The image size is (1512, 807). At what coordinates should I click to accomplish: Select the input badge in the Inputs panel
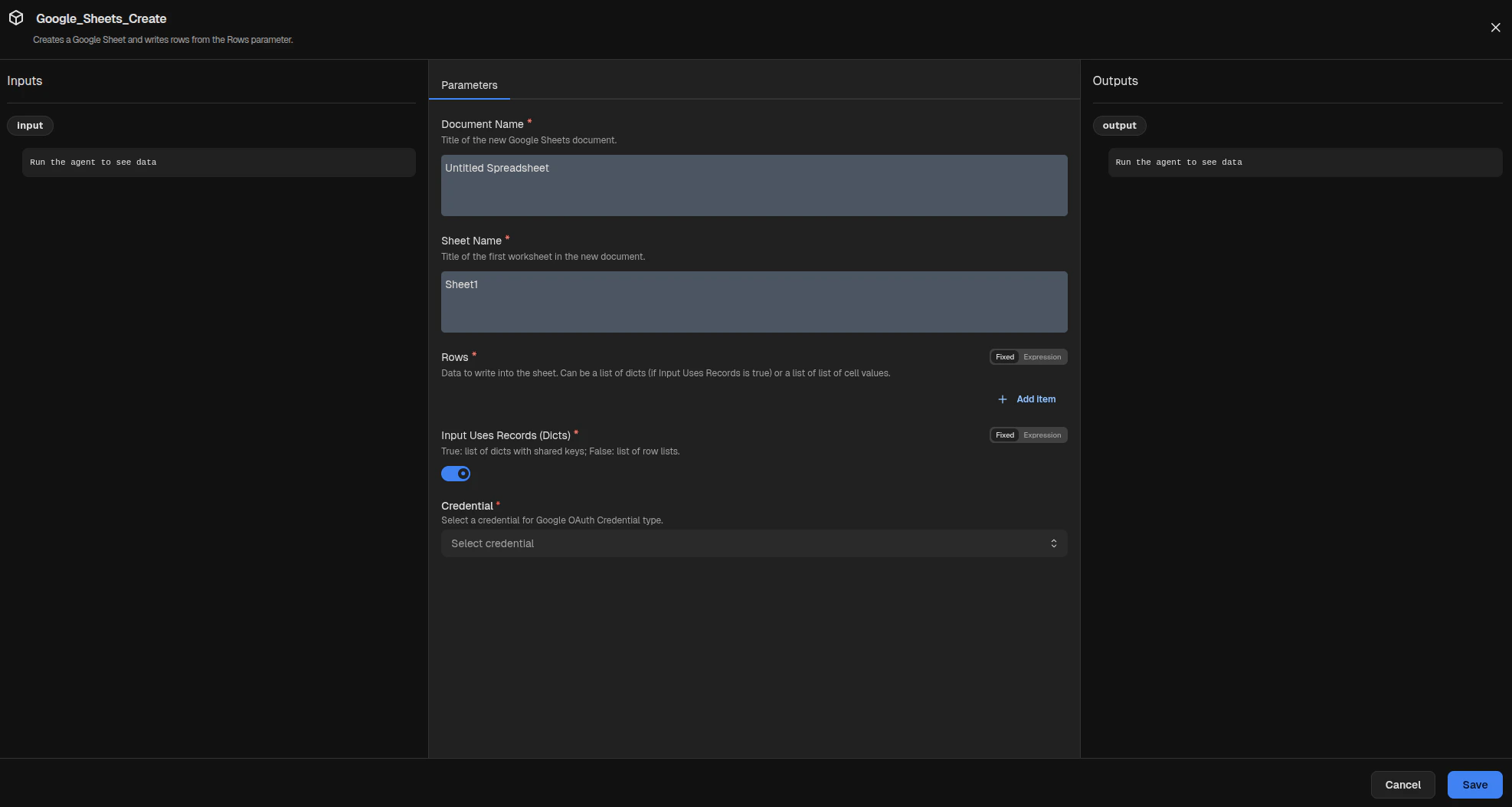point(30,125)
